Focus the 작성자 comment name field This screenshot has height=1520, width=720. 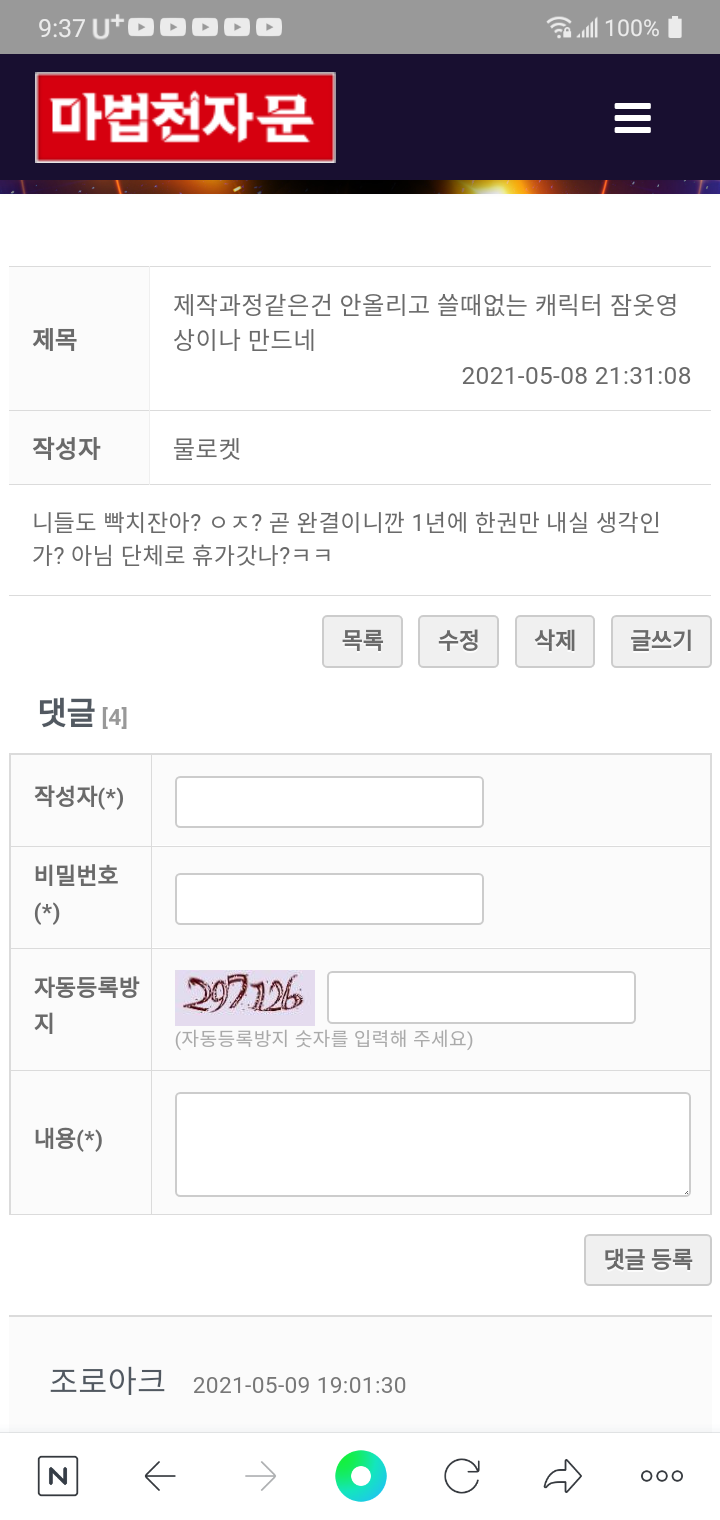click(x=329, y=802)
